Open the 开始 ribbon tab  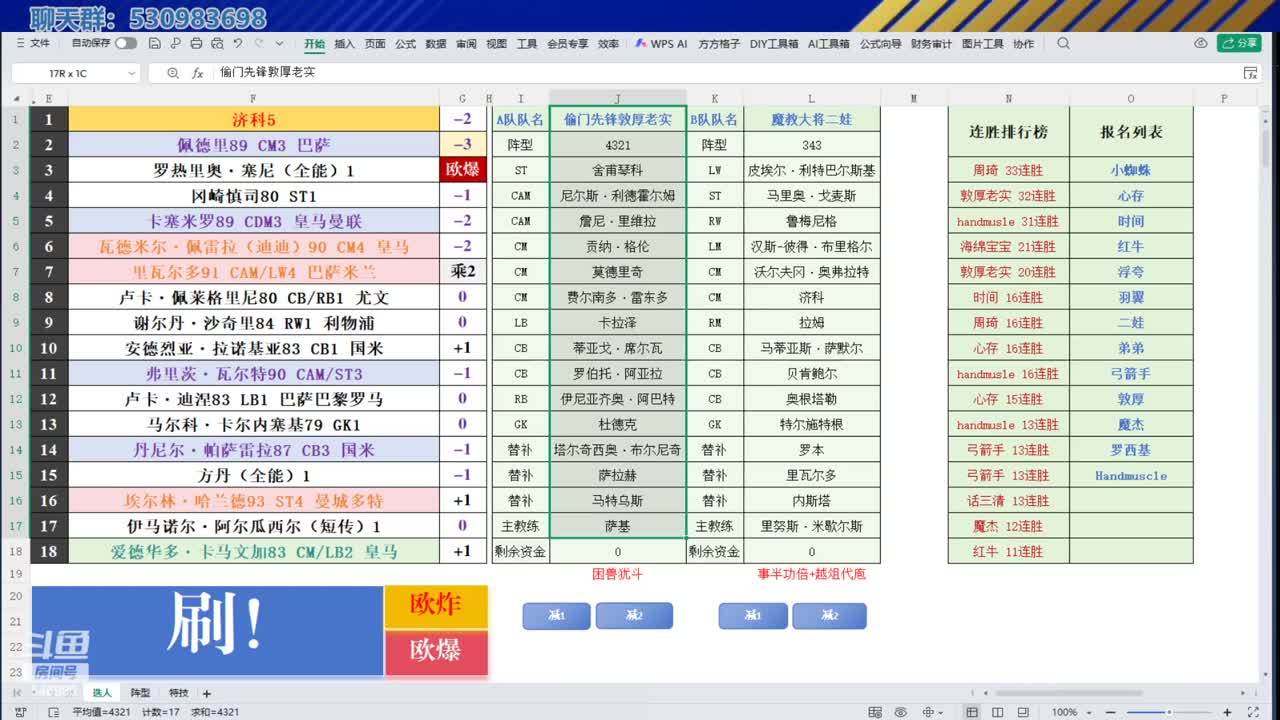pyautogui.click(x=315, y=44)
